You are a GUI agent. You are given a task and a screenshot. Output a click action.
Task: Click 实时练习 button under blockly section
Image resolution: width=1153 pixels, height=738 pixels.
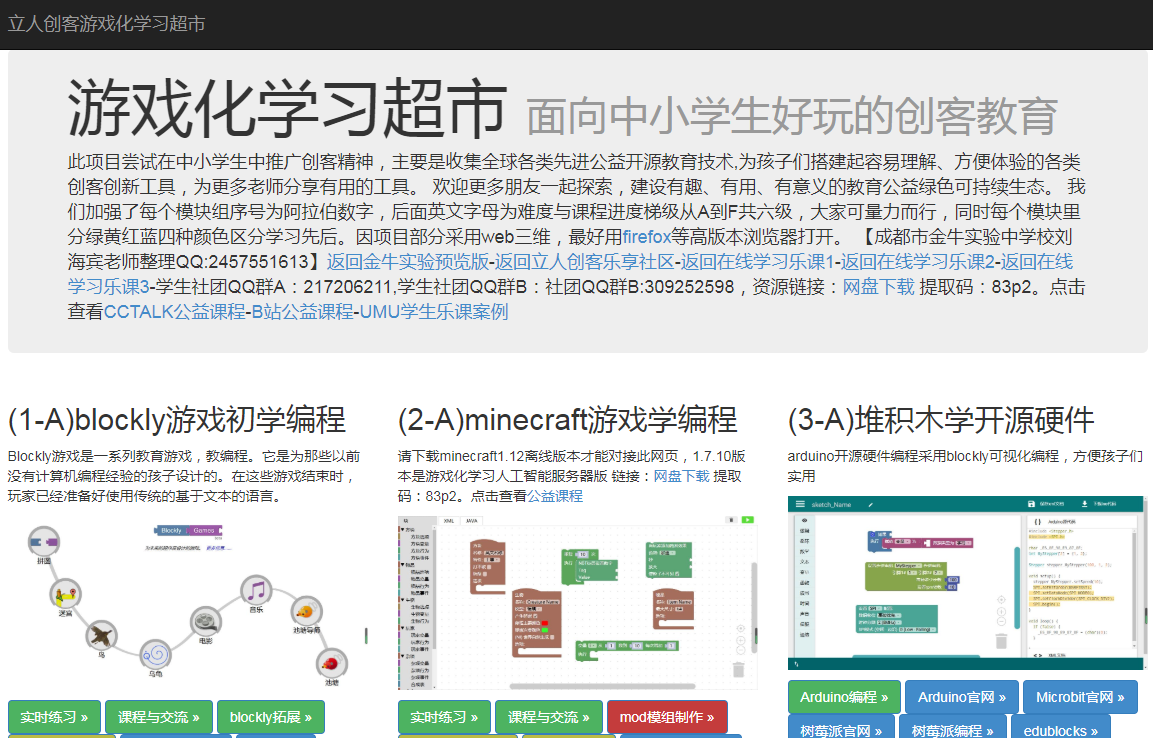54,717
